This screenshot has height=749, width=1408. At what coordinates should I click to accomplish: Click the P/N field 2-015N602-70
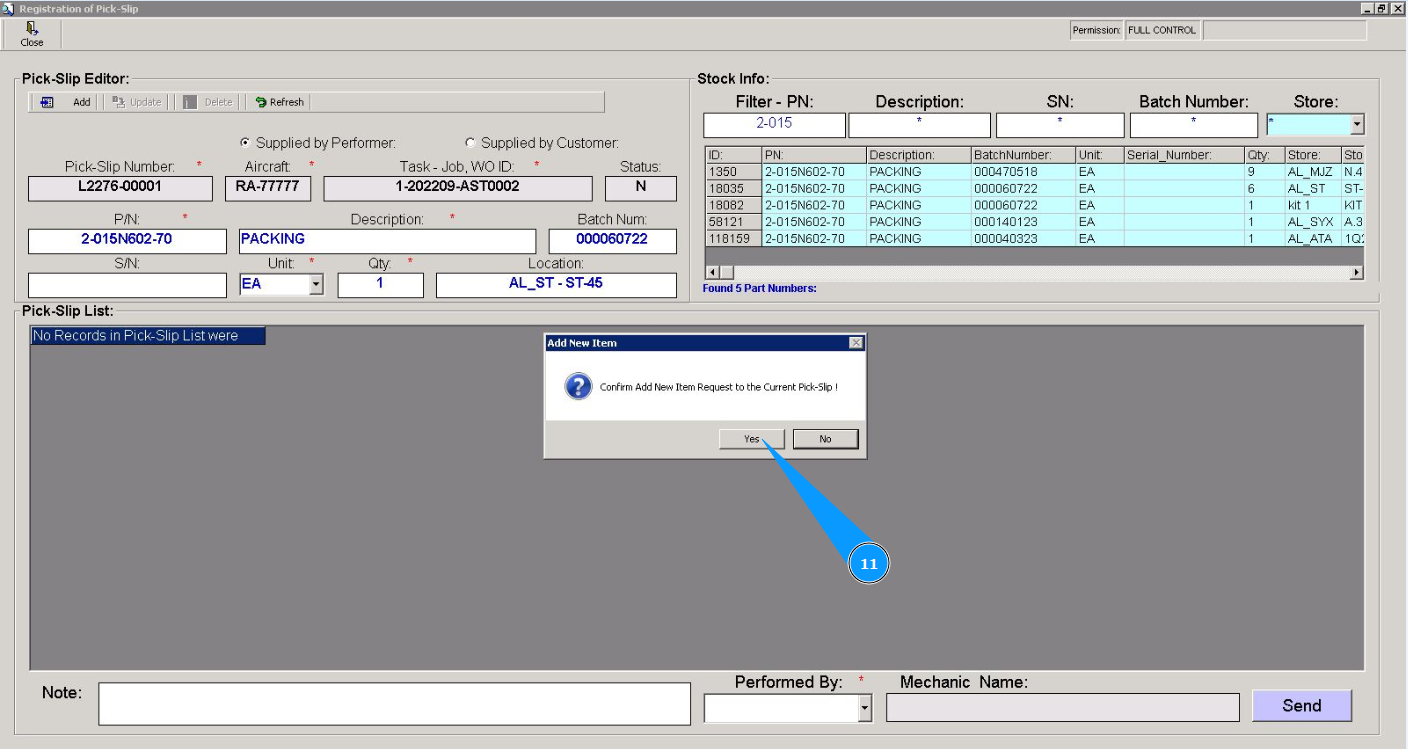(x=127, y=241)
